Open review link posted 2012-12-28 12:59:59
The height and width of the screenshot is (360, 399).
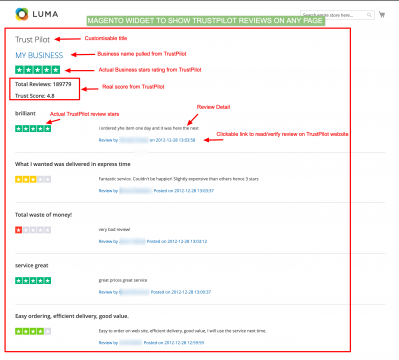click(x=151, y=343)
